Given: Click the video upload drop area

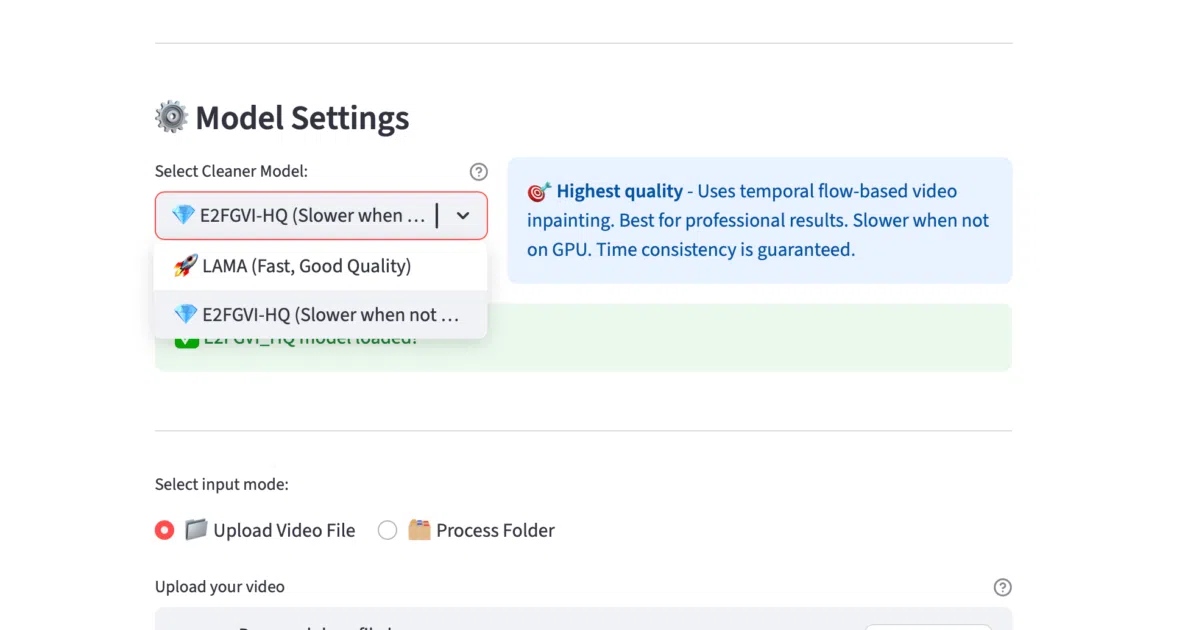Looking at the screenshot, I should 583,619.
